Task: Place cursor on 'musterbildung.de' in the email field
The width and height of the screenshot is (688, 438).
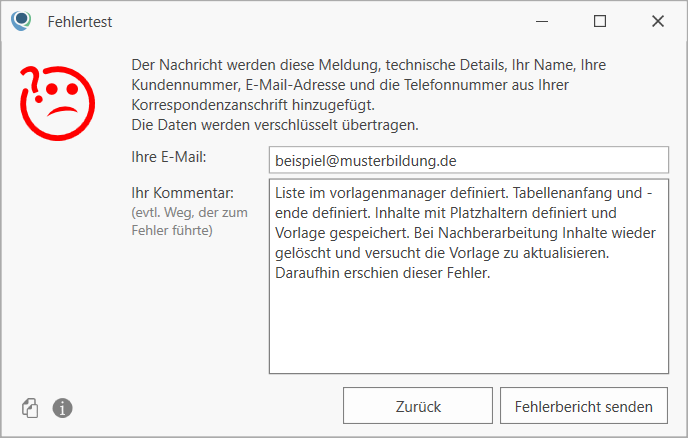Action: 398,161
